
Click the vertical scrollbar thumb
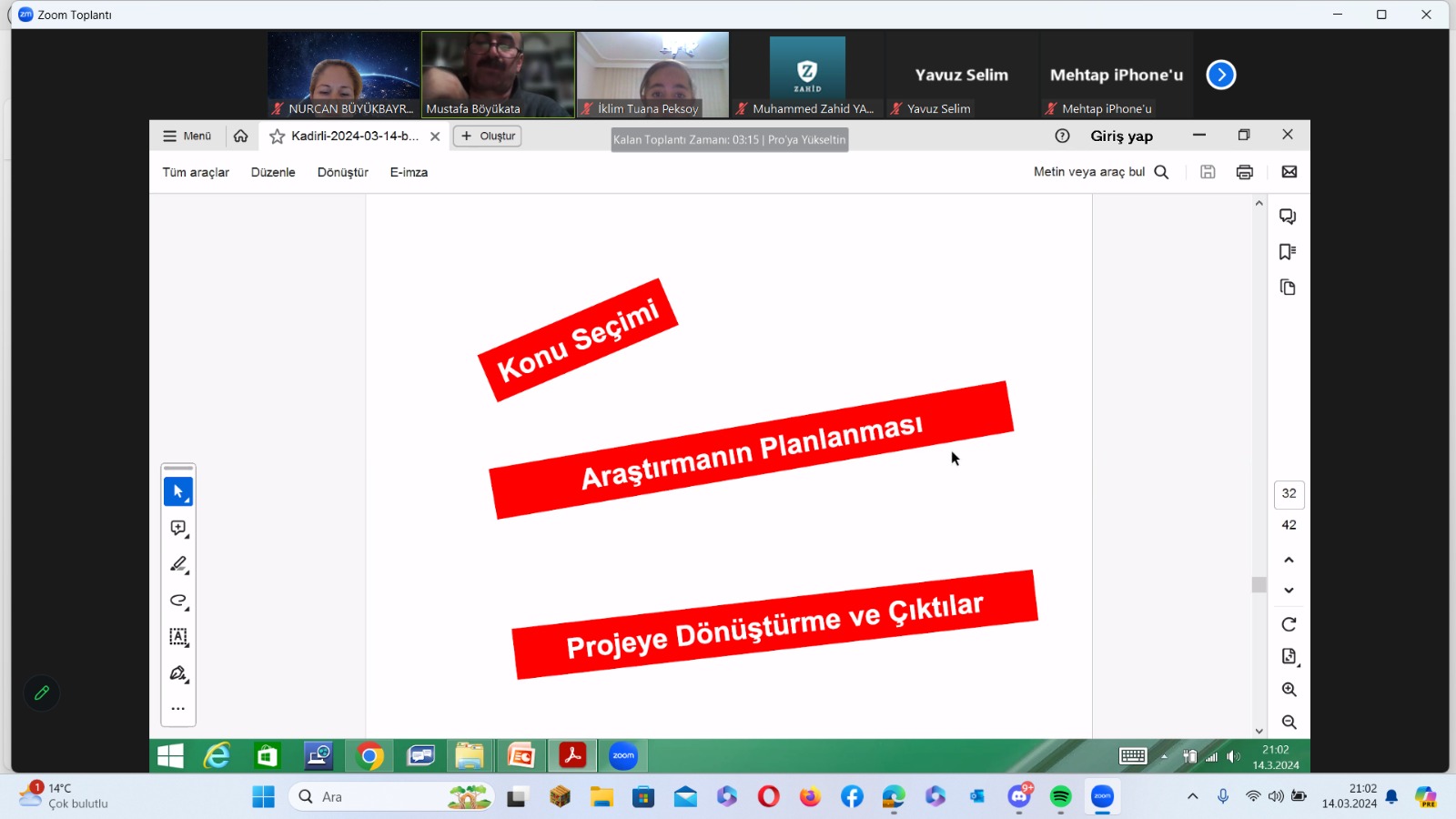[x=1259, y=584]
